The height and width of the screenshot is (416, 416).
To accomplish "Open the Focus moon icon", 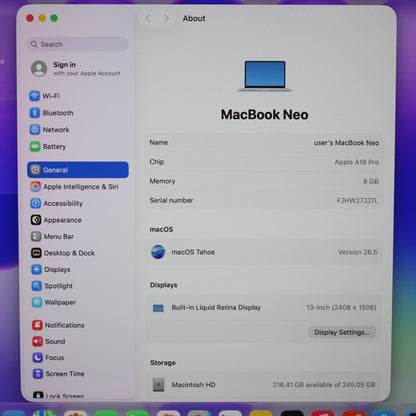I will coord(38,358).
